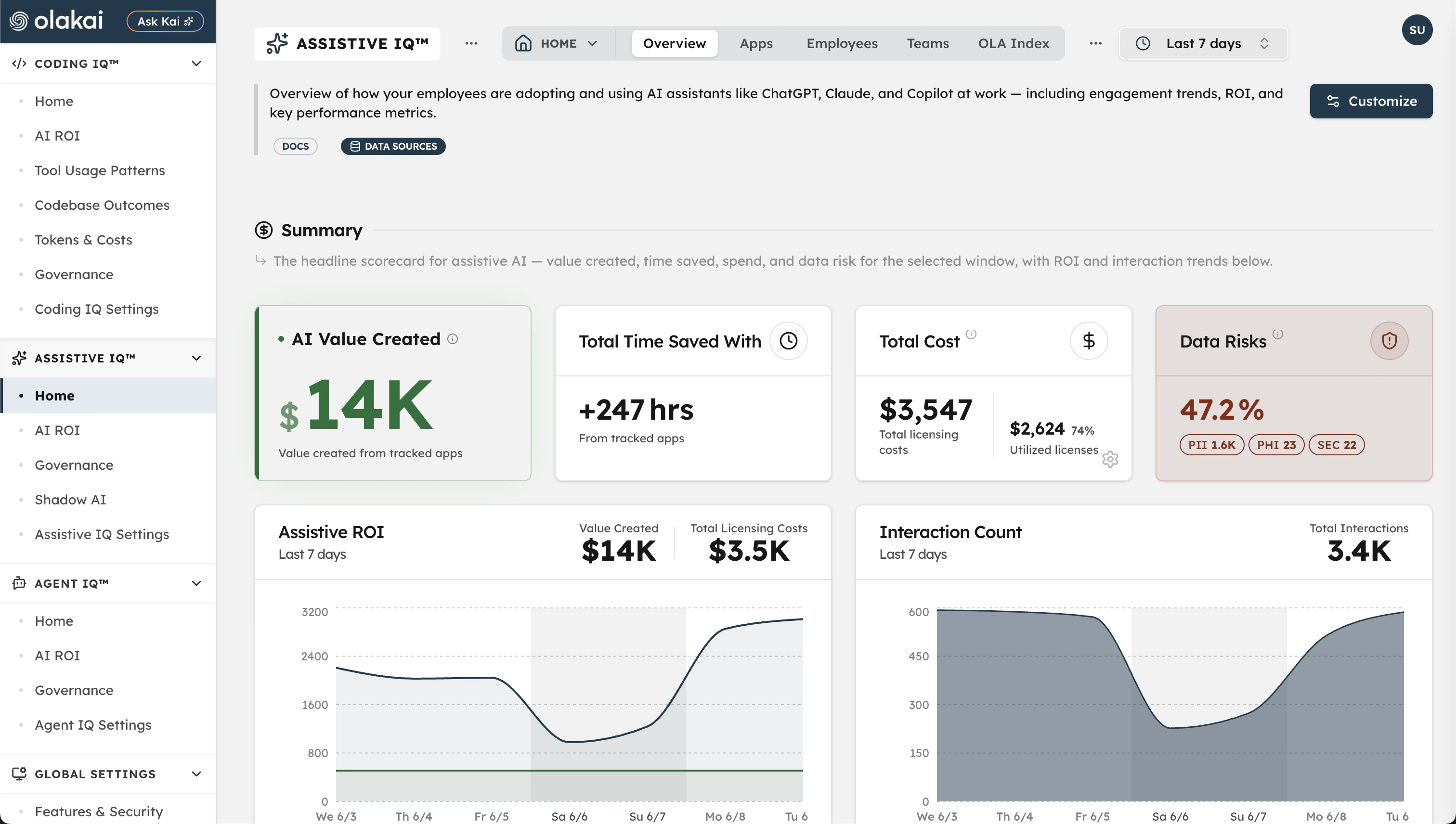1456x824 pixels.
Task: Open Coding IQ AI ROI page
Action: point(57,136)
